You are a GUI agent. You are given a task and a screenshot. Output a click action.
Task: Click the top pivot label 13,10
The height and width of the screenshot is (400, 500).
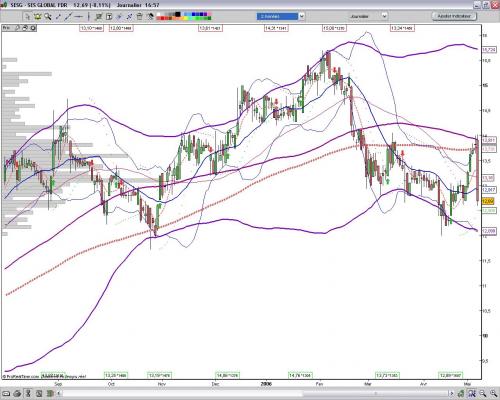point(91,28)
